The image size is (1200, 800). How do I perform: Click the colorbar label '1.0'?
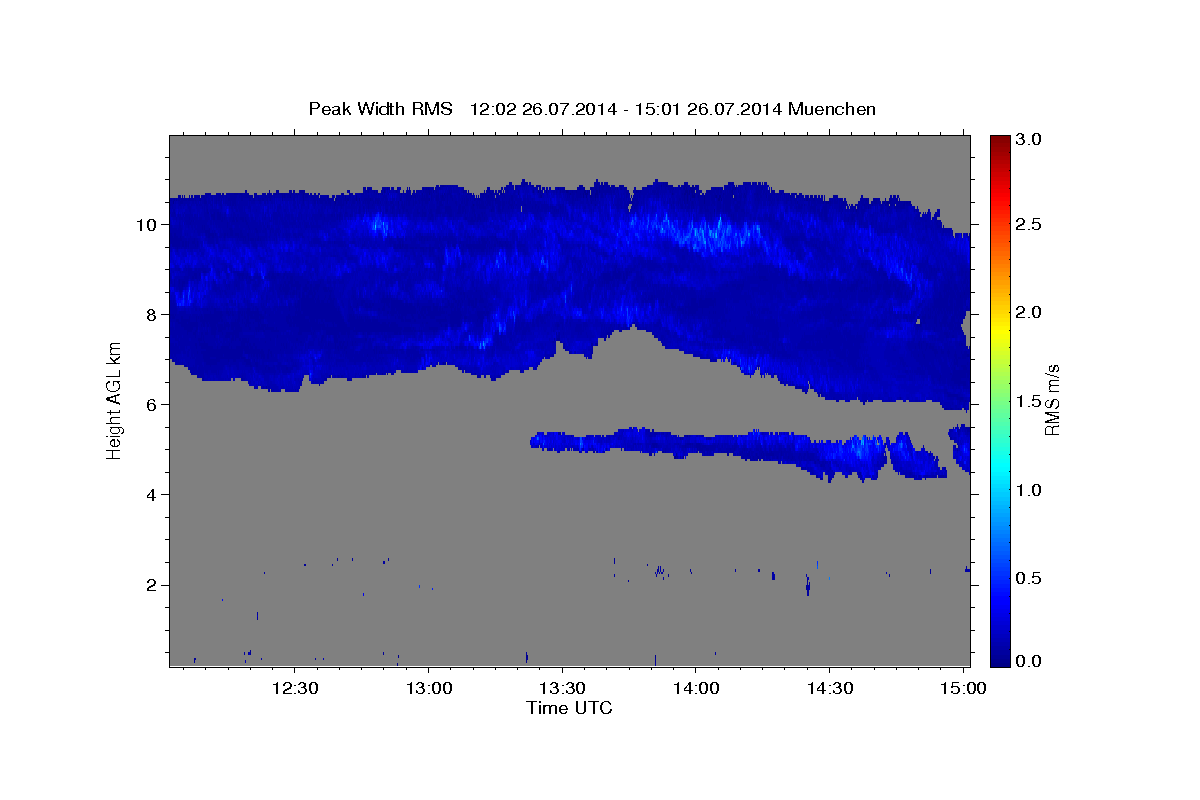[x=1031, y=490]
